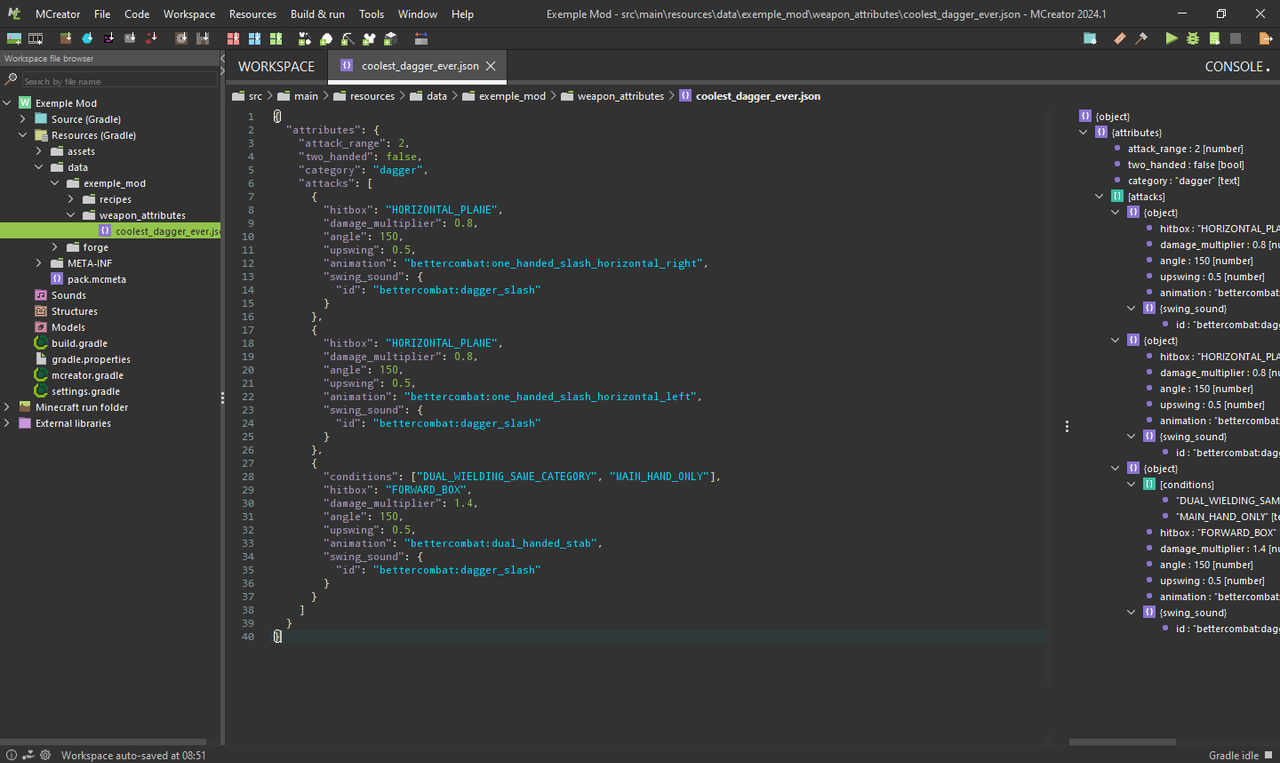Expand the META-INF folder
The height and width of the screenshot is (763, 1280).
pyautogui.click(x=40, y=263)
